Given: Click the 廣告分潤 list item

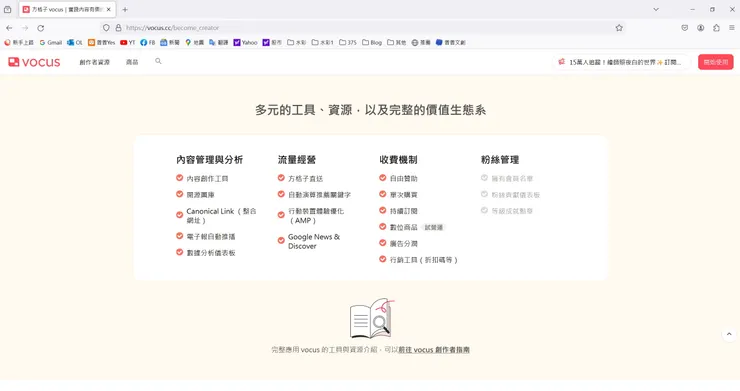Looking at the screenshot, I should [404, 244].
